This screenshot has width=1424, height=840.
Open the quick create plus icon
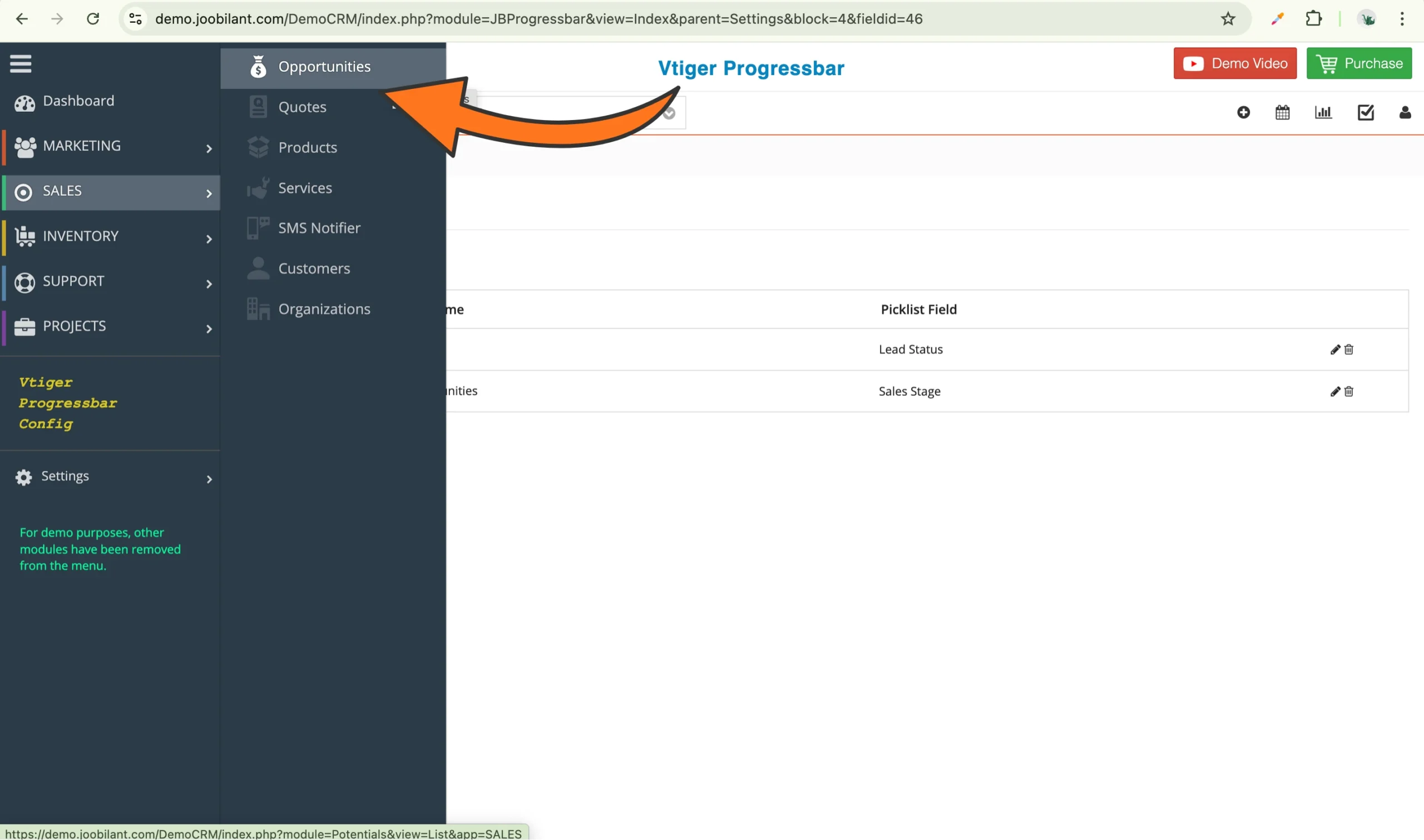coord(1243,113)
